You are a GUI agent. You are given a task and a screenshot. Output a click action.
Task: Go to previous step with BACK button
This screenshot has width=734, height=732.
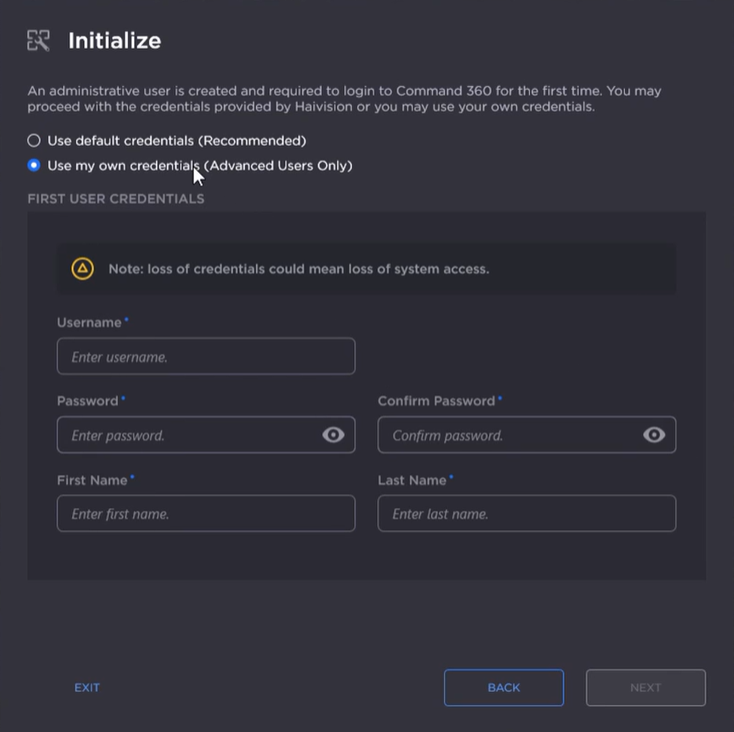coord(503,688)
